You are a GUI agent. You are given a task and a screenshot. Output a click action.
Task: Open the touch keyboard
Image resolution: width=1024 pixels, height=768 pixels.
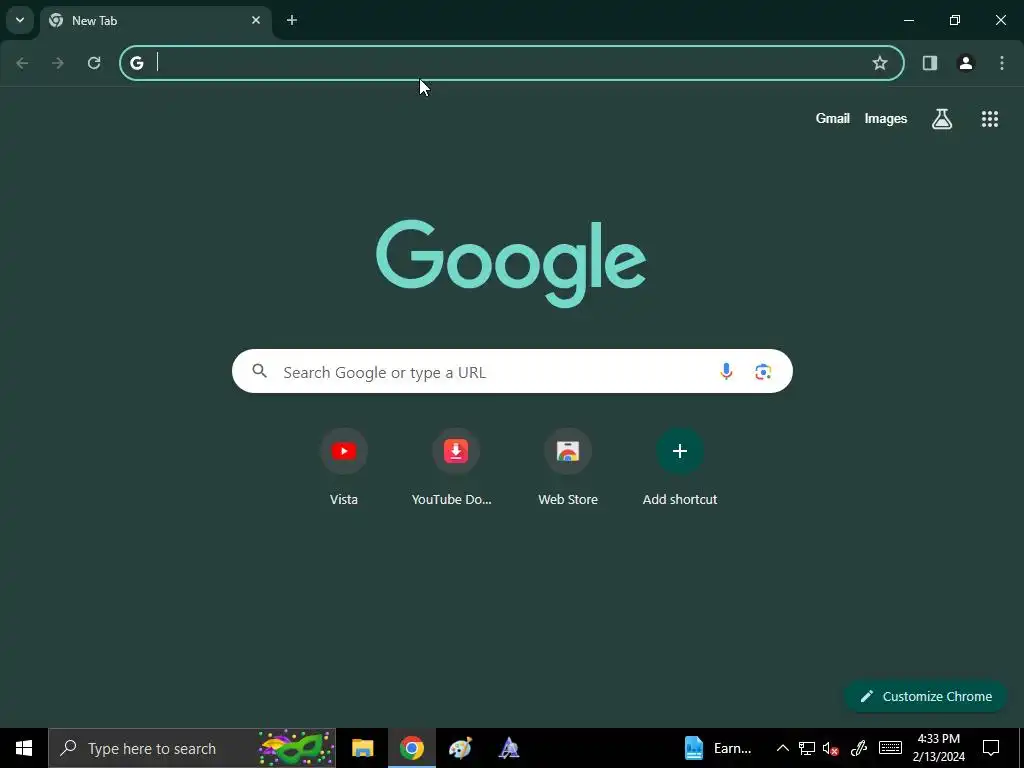click(x=890, y=748)
